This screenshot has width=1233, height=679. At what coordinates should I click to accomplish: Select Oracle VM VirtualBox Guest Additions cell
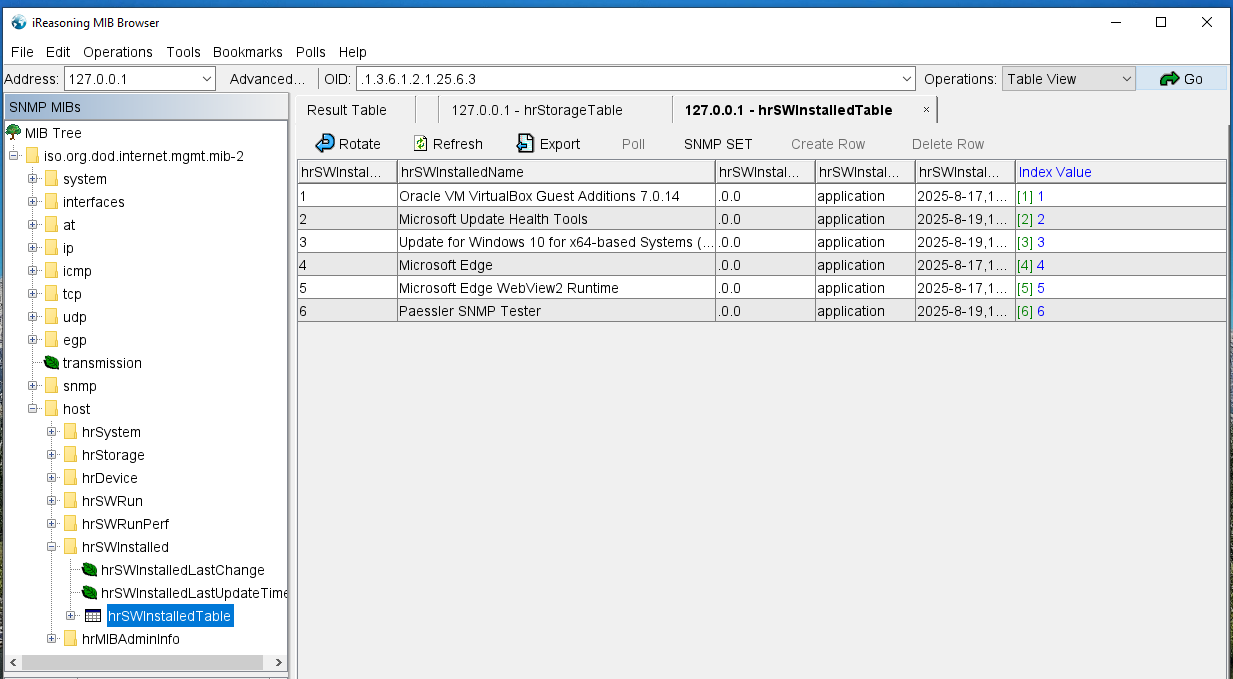point(556,196)
